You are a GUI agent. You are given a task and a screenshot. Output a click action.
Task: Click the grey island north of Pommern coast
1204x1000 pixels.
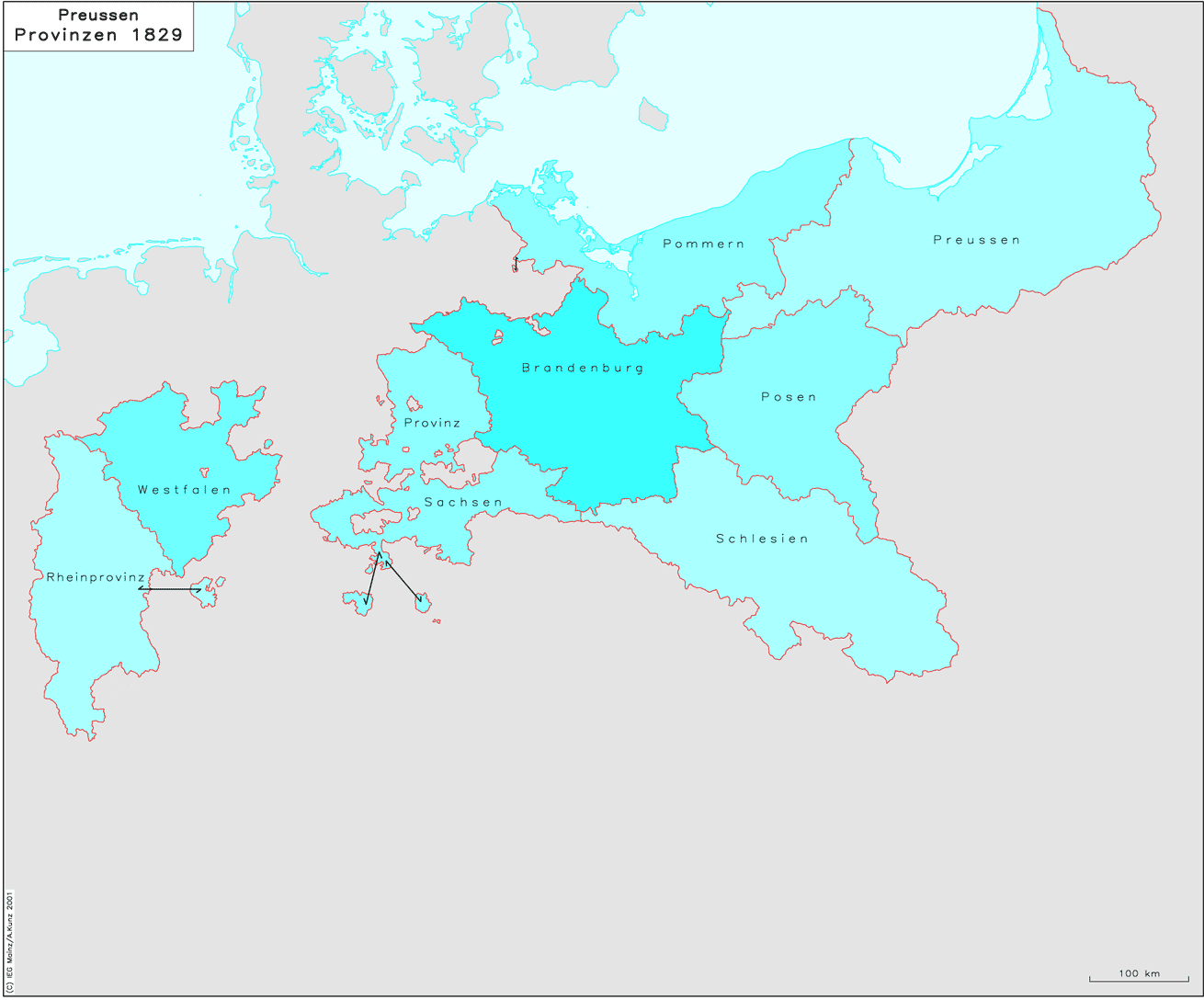653,113
